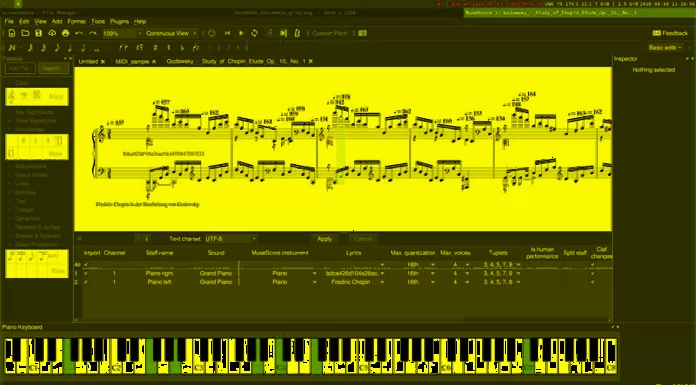The image size is (696, 385).
Task: Open the Format menu
Action: click(76, 21)
